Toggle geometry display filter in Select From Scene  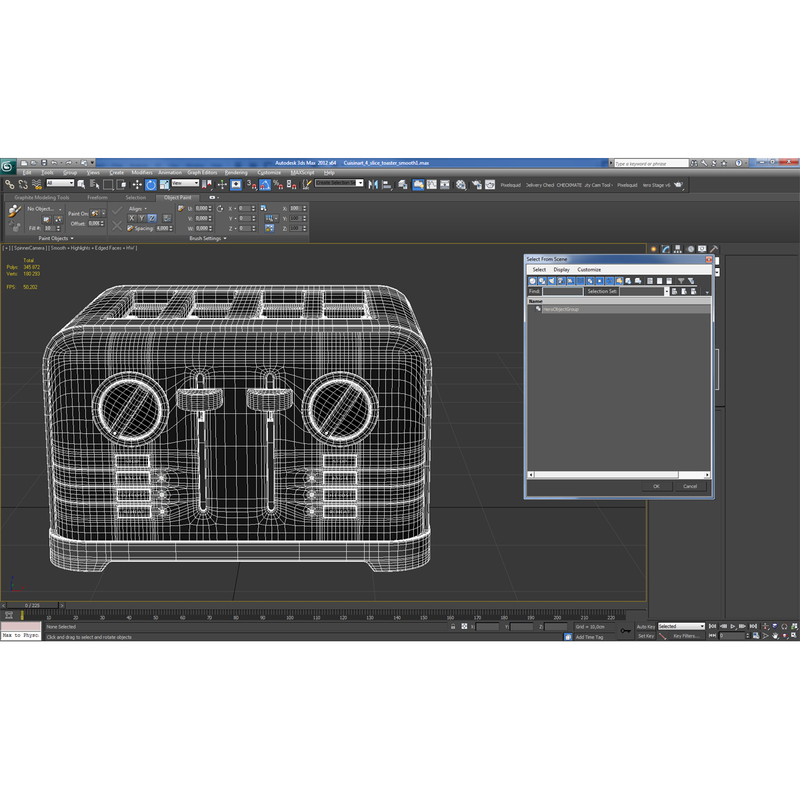pyautogui.click(x=533, y=281)
